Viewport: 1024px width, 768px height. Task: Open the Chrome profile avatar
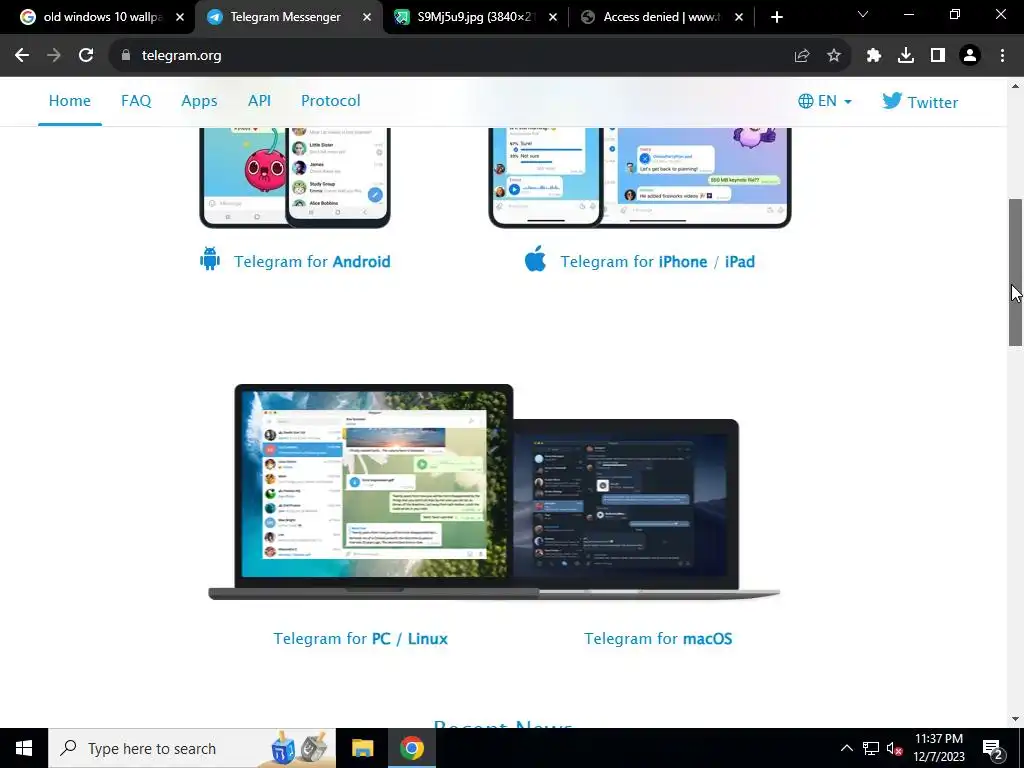point(970,56)
